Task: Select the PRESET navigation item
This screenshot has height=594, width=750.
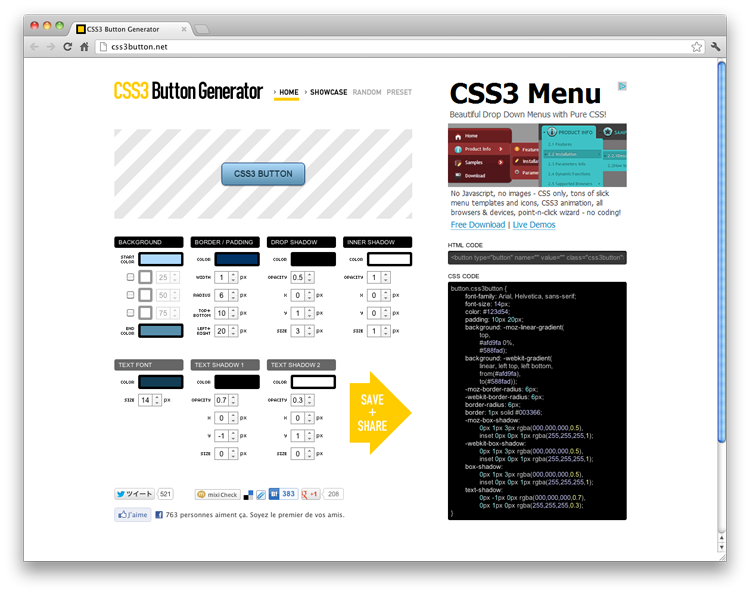Action: (x=399, y=92)
